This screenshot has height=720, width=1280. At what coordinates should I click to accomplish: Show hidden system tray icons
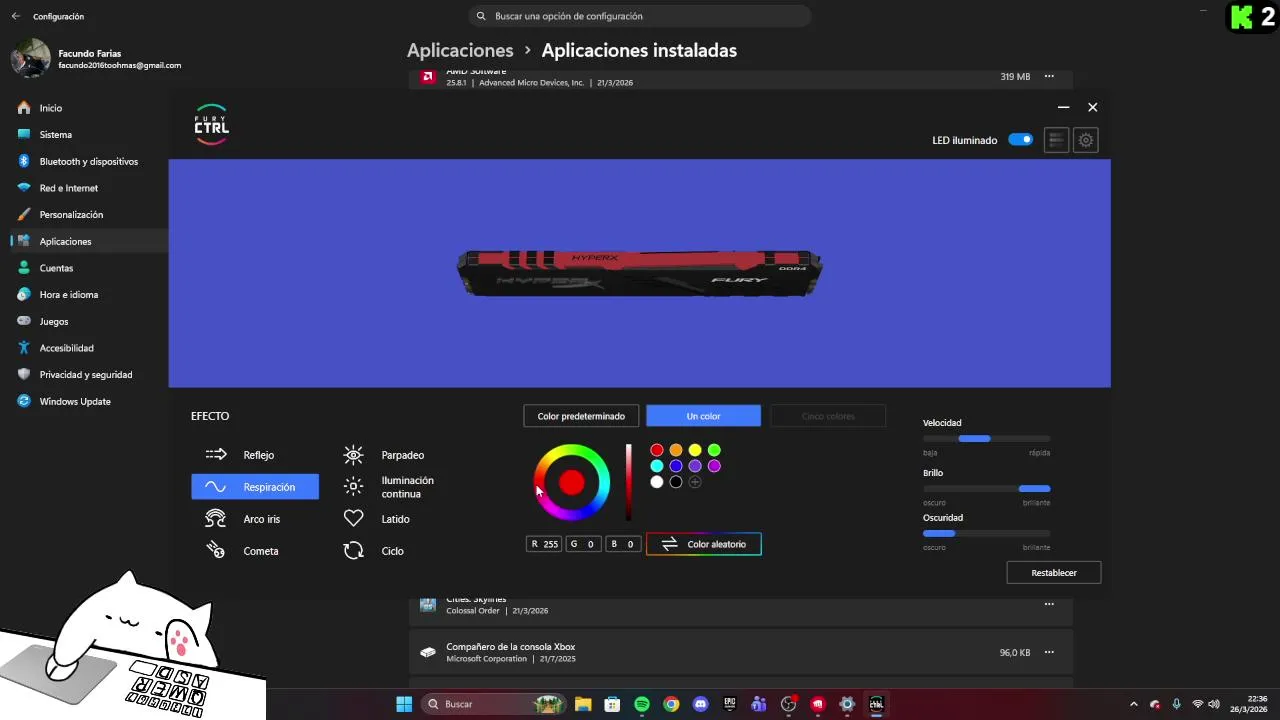coord(1133,704)
